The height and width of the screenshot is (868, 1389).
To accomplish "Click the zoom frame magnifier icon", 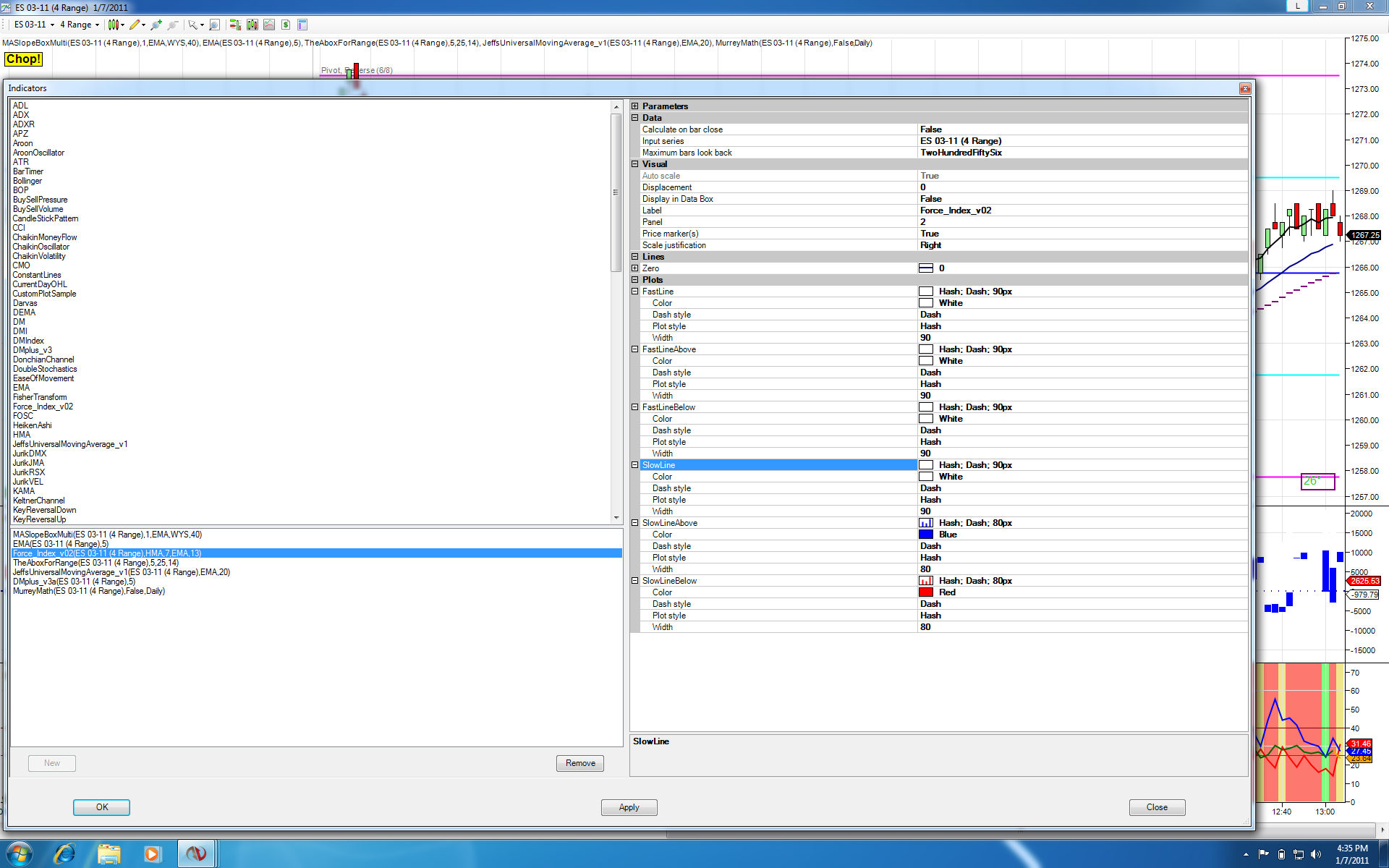I will [214, 25].
